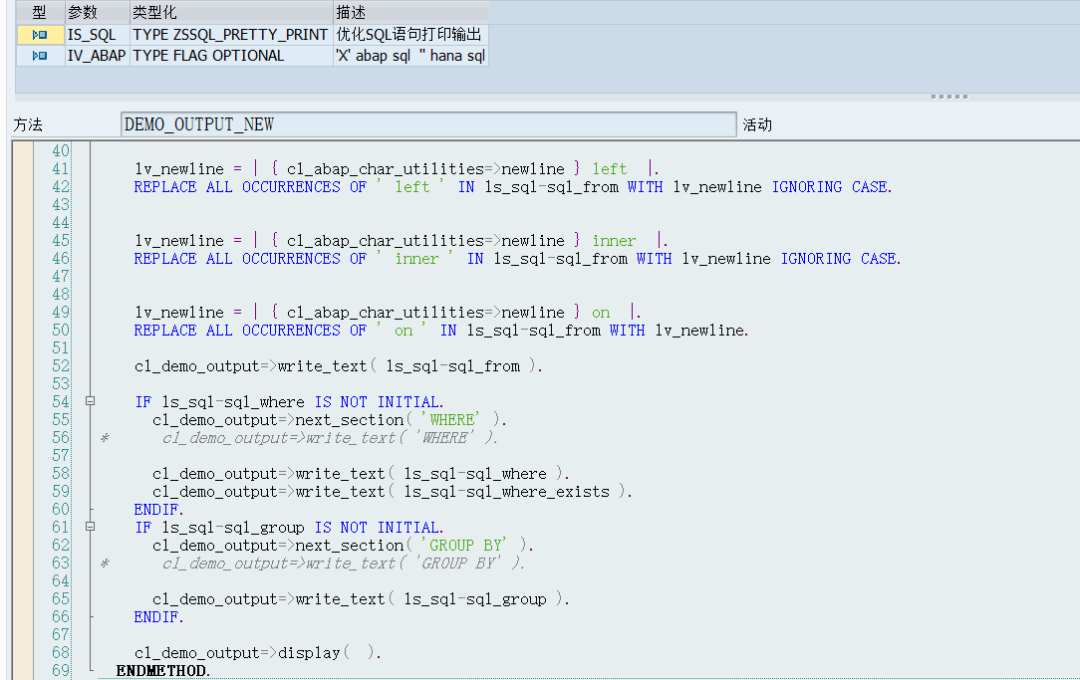Click the 类型化 column header
Screen dimensions: 1080x680
pos(231,12)
